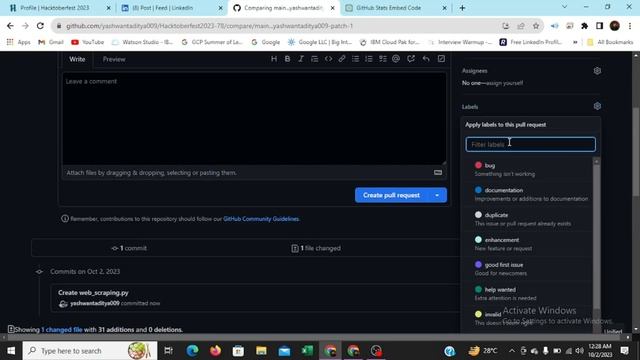Open Chrome menu with three dots
This screenshot has width=640, height=360.
coord(630,26)
